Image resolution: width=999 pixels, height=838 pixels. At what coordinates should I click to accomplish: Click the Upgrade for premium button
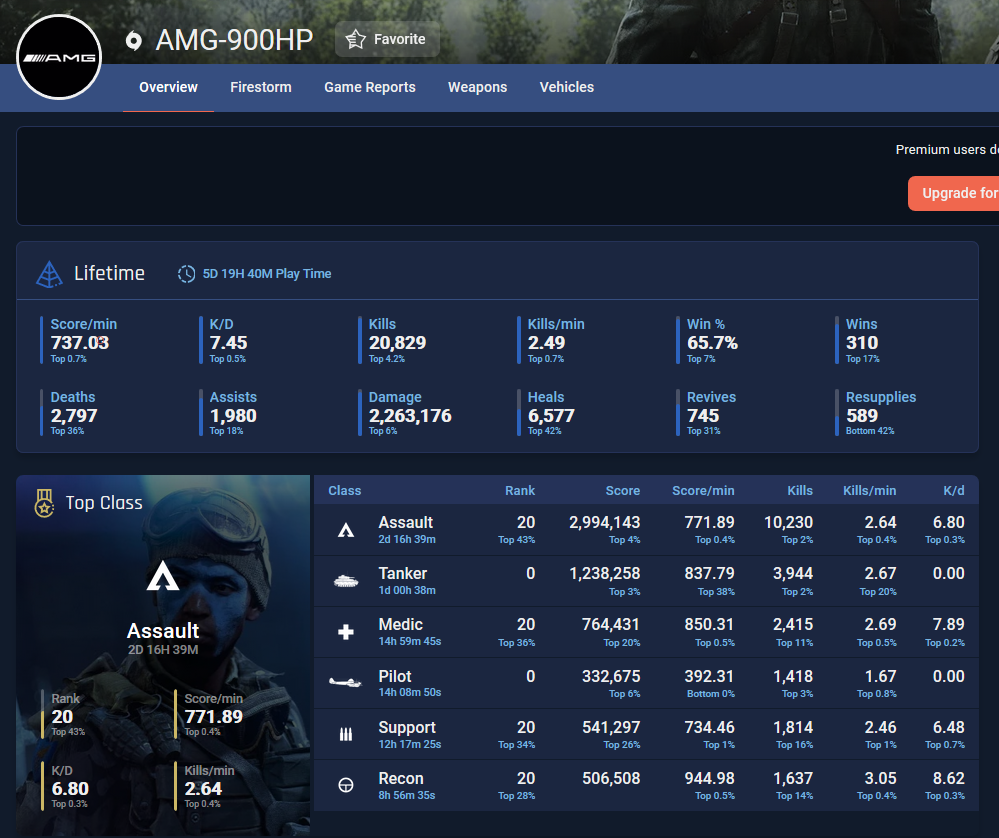pyautogui.click(x=954, y=193)
